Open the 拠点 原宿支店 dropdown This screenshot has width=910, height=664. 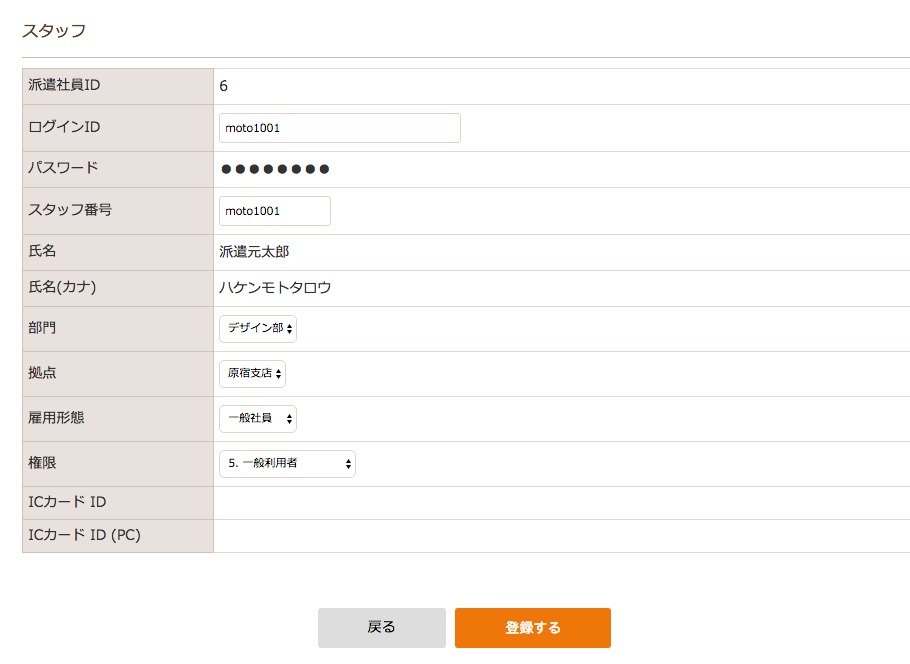[252, 373]
